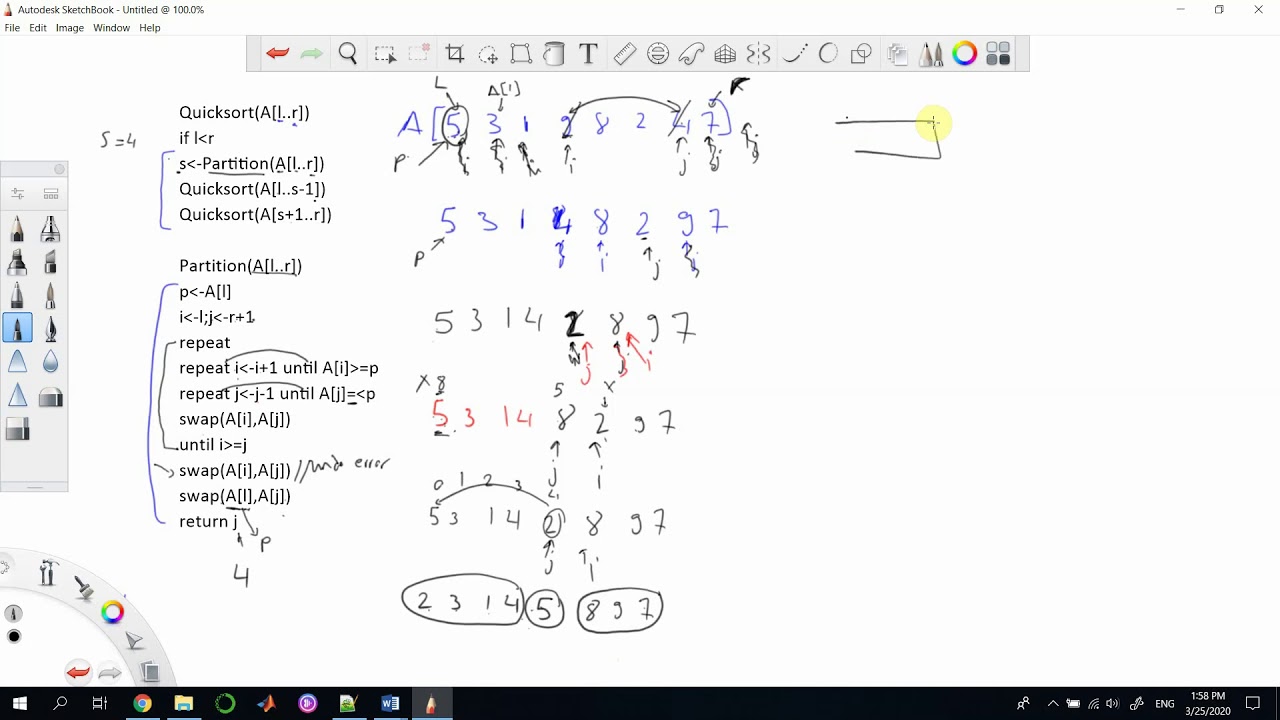Image resolution: width=1280 pixels, height=720 pixels.
Task: Click the red Undo arrow in top toolbar
Action: [x=278, y=54]
